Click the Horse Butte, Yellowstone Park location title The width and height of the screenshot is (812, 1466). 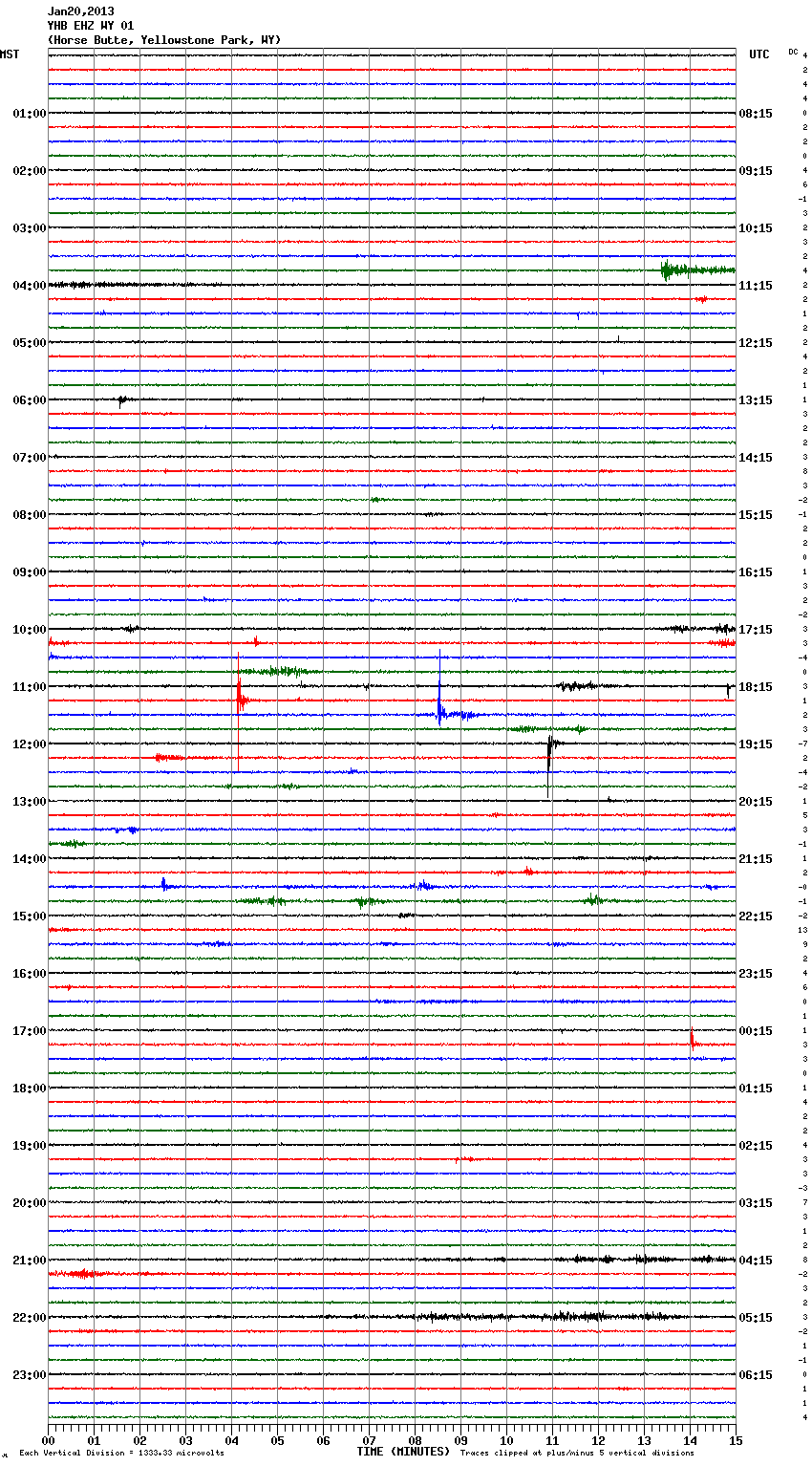tap(163, 40)
